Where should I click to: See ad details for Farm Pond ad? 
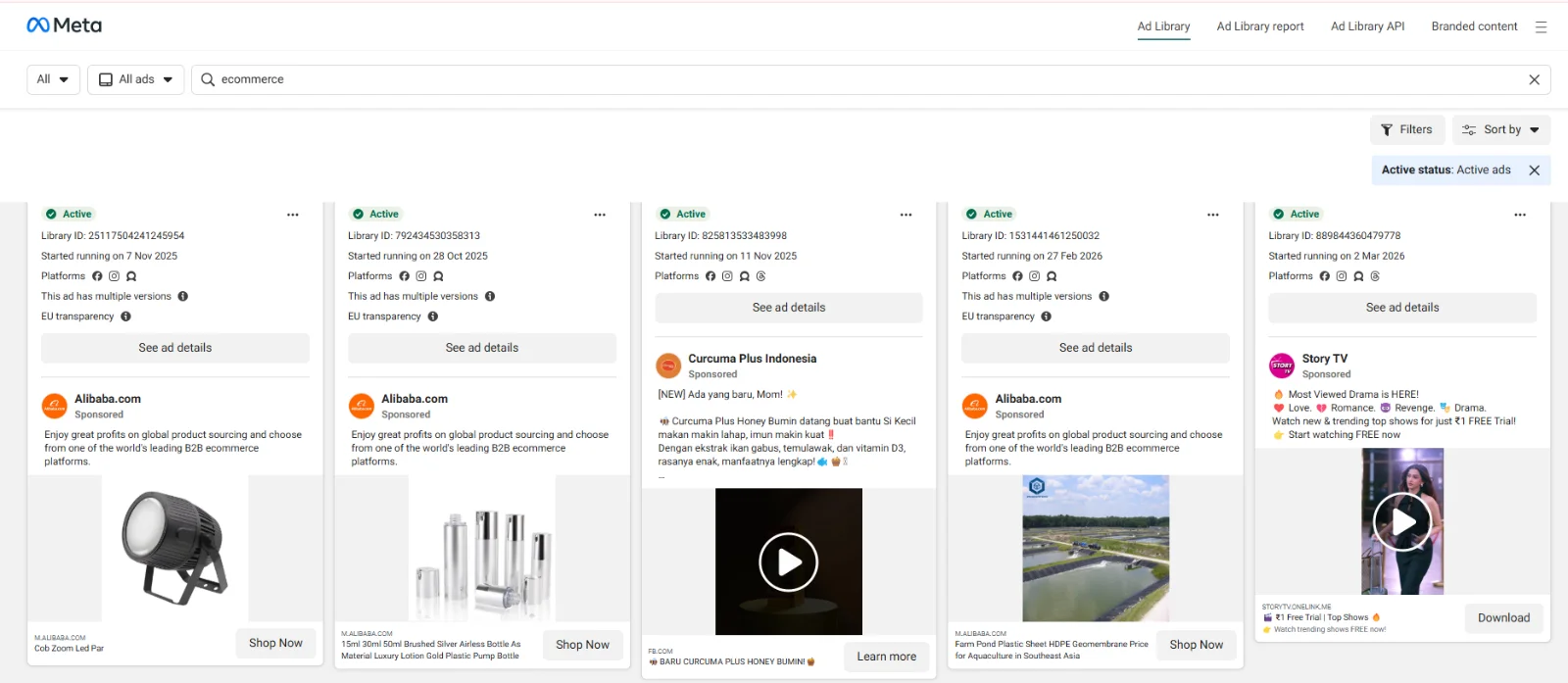tap(1096, 348)
